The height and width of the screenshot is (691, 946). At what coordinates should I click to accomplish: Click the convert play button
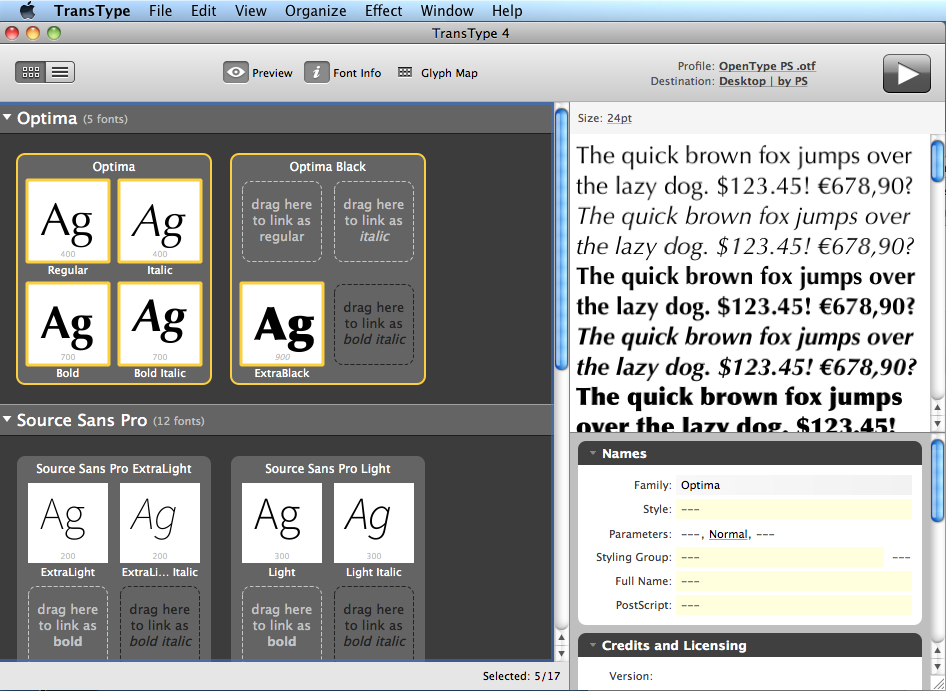point(906,73)
